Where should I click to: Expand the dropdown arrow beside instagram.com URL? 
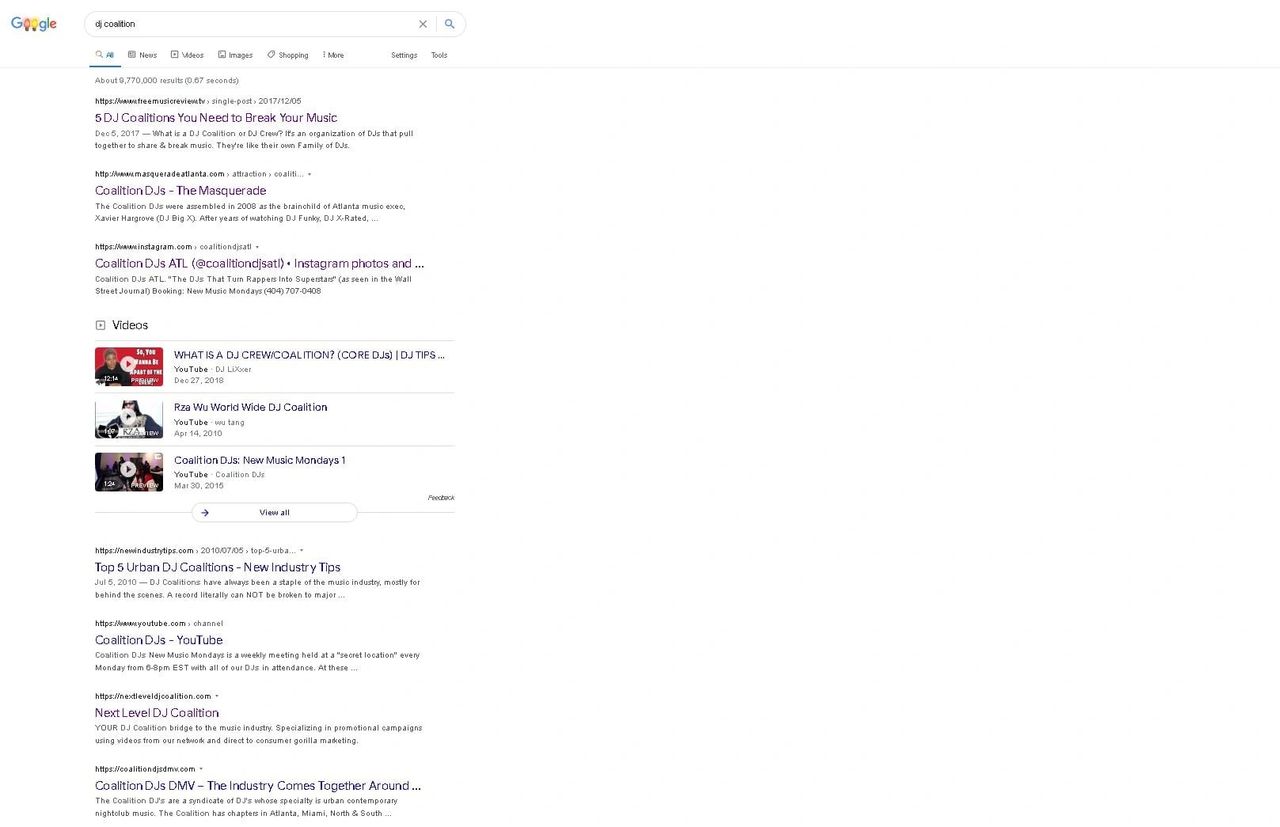click(x=257, y=246)
